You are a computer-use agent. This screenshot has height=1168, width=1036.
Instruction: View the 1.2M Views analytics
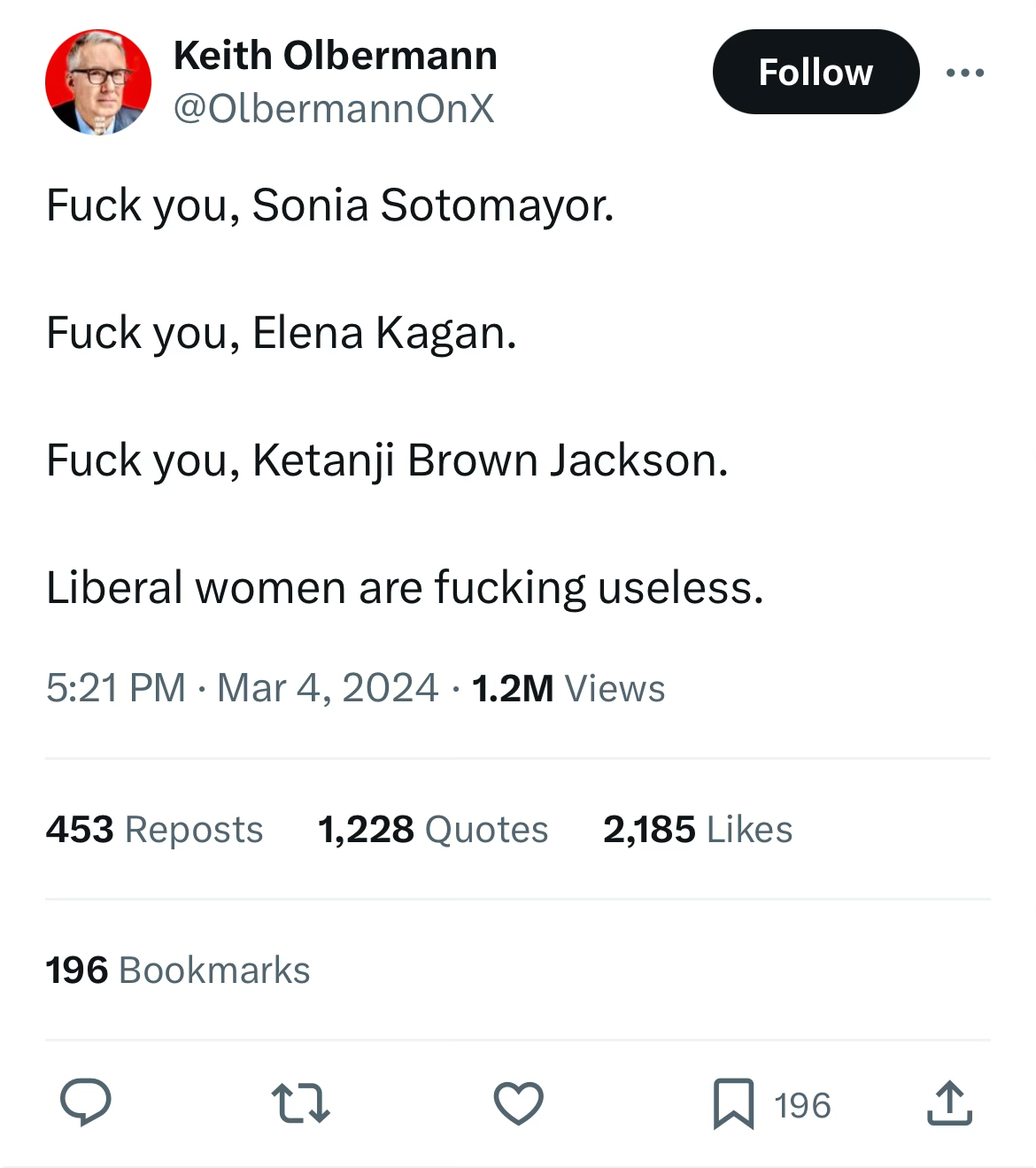[568, 688]
